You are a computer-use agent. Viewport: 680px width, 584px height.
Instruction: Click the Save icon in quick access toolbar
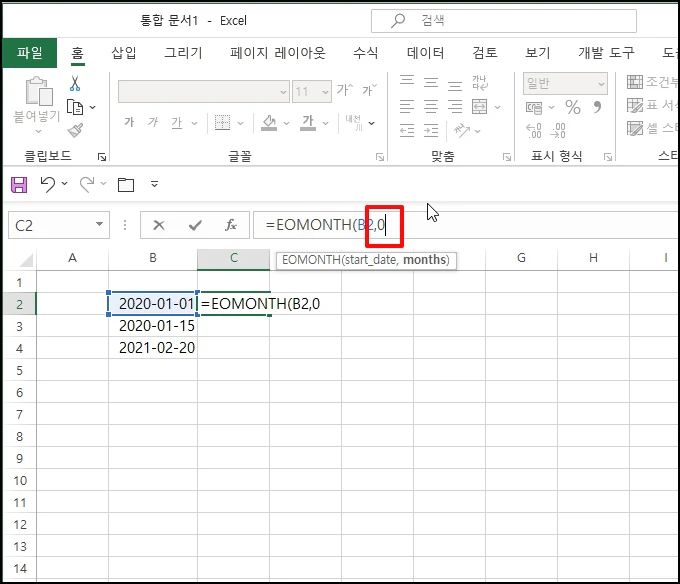(x=19, y=185)
